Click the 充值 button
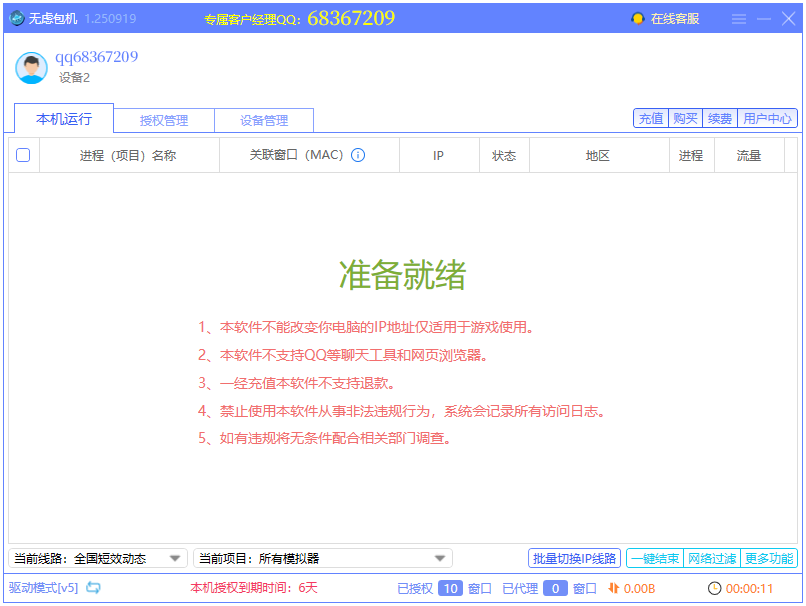806x606 pixels. coord(651,117)
